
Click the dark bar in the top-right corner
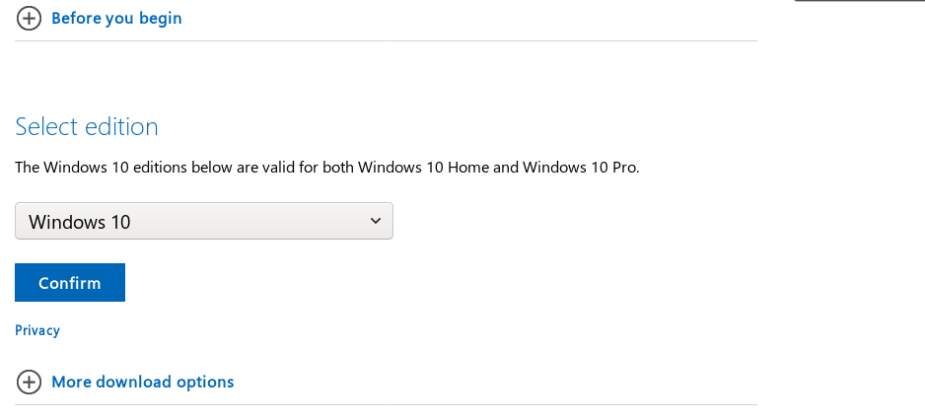(x=859, y=1)
